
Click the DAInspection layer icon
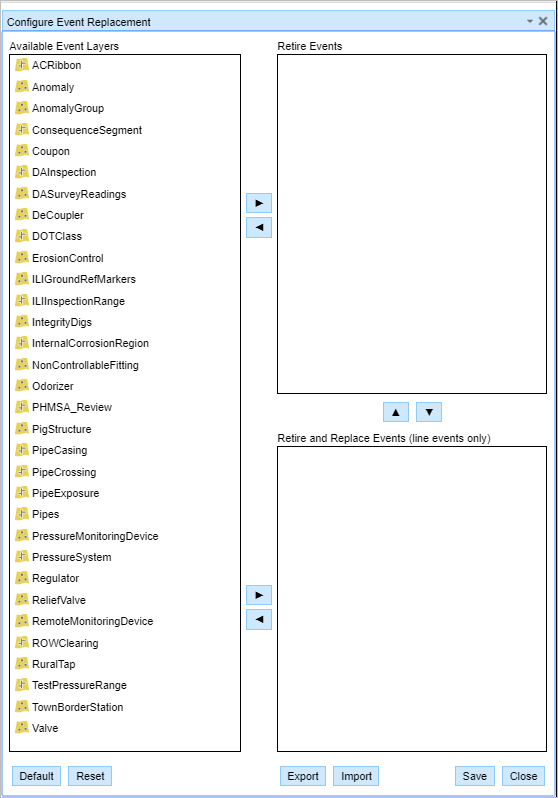pos(21,172)
